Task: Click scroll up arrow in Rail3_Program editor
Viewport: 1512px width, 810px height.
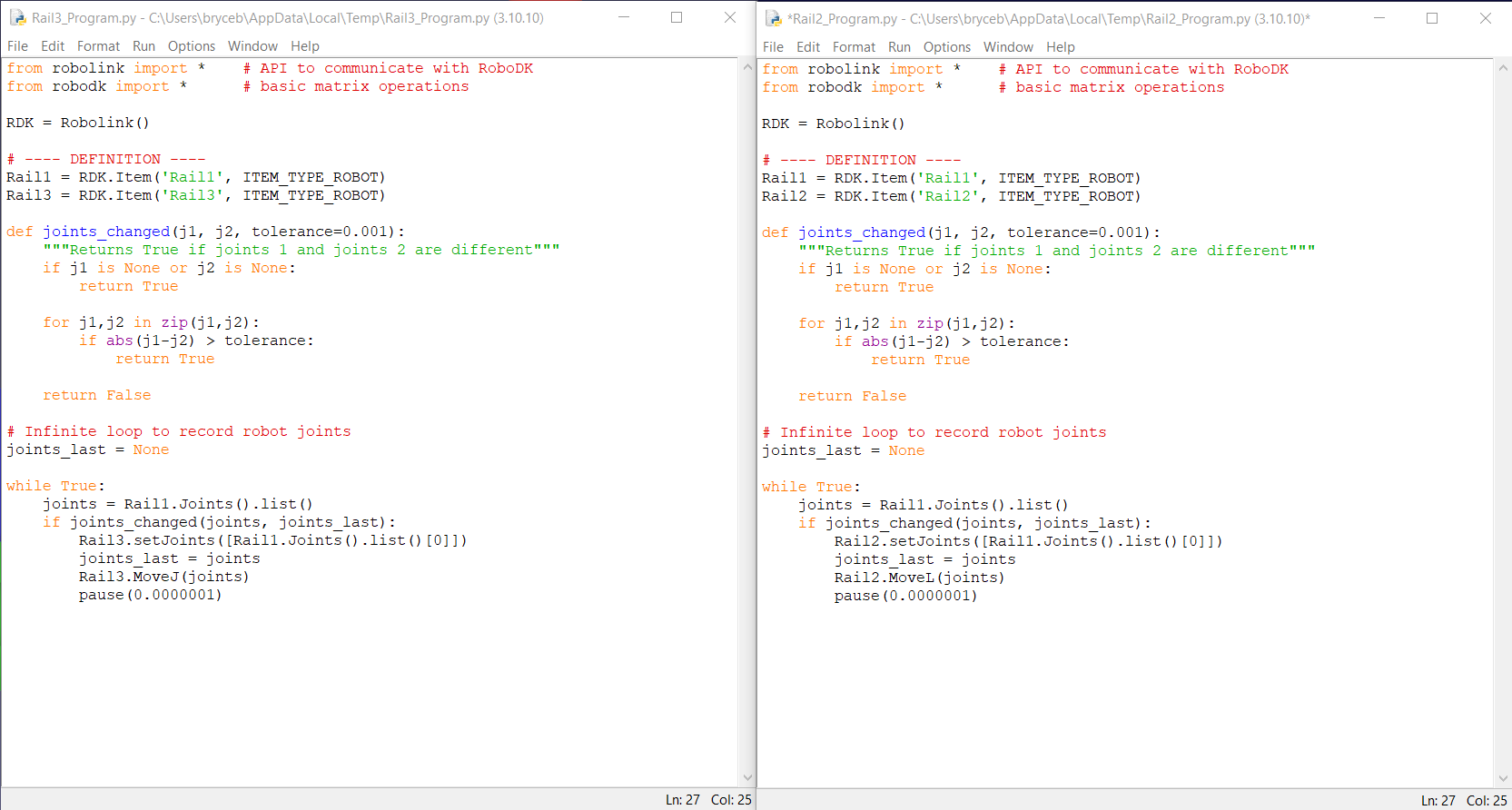Action: tap(747, 67)
